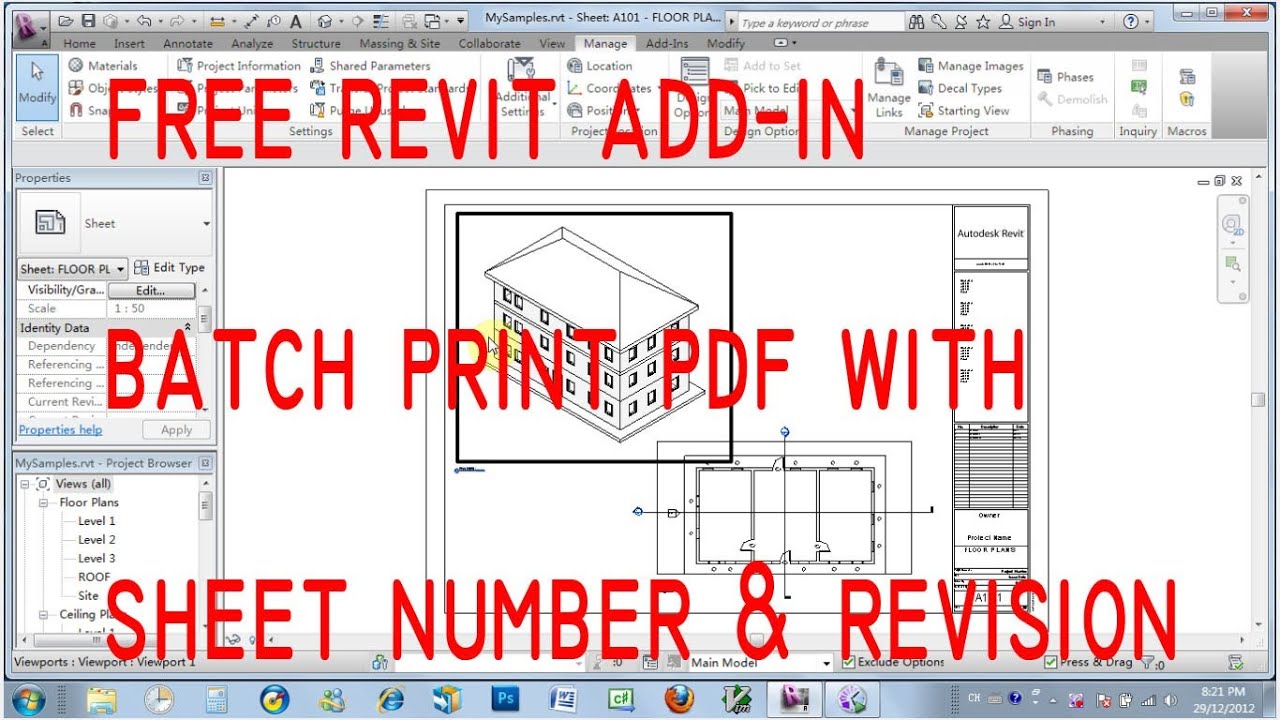The height and width of the screenshot is (720, 1280).
Task: Click the Macro Manager icon in Macros panel
Action: click(x=1187, y=76)
